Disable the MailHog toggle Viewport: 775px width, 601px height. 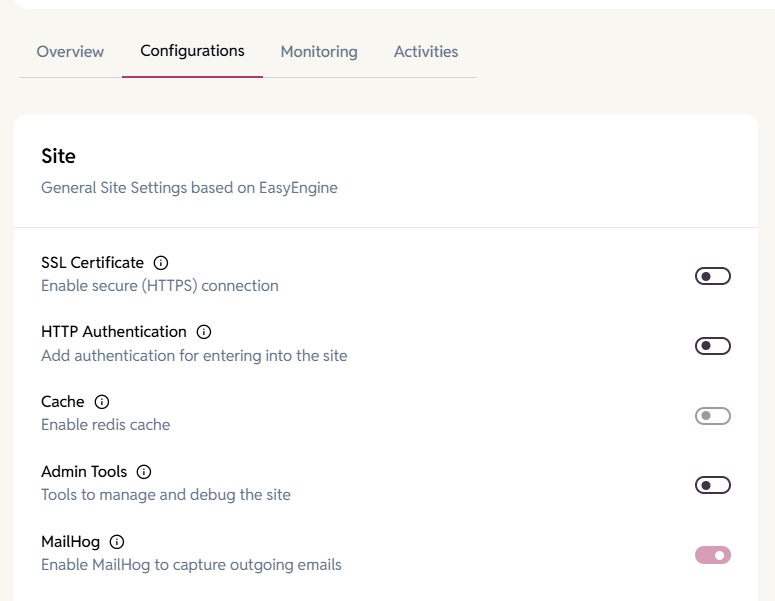[713, 555]
